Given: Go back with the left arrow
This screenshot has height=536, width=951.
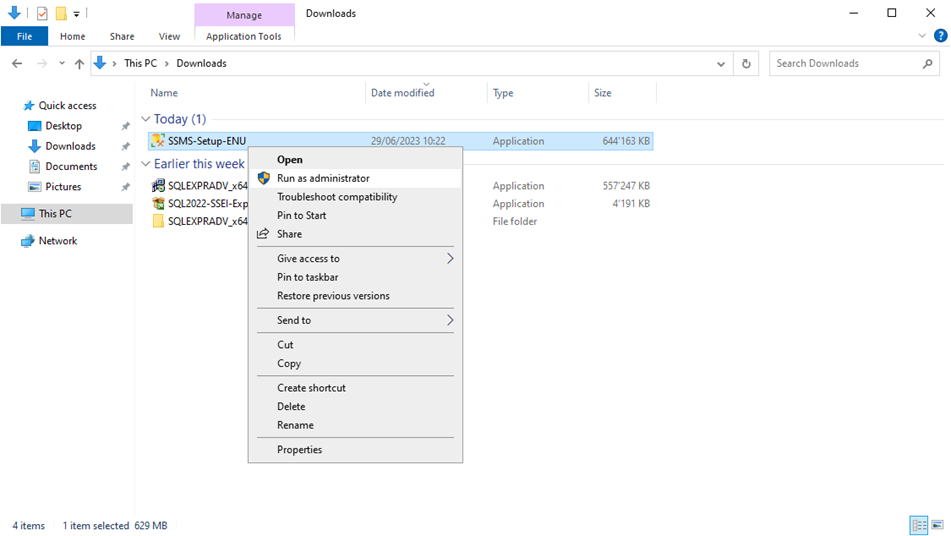Looking at the screenshot, I should coord(17,63).
